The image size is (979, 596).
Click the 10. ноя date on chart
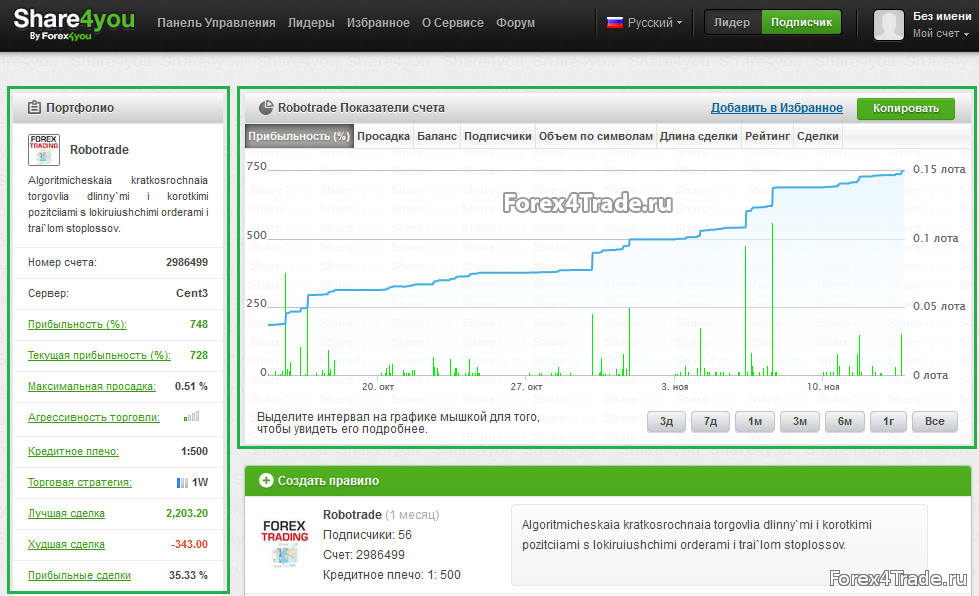823,387
